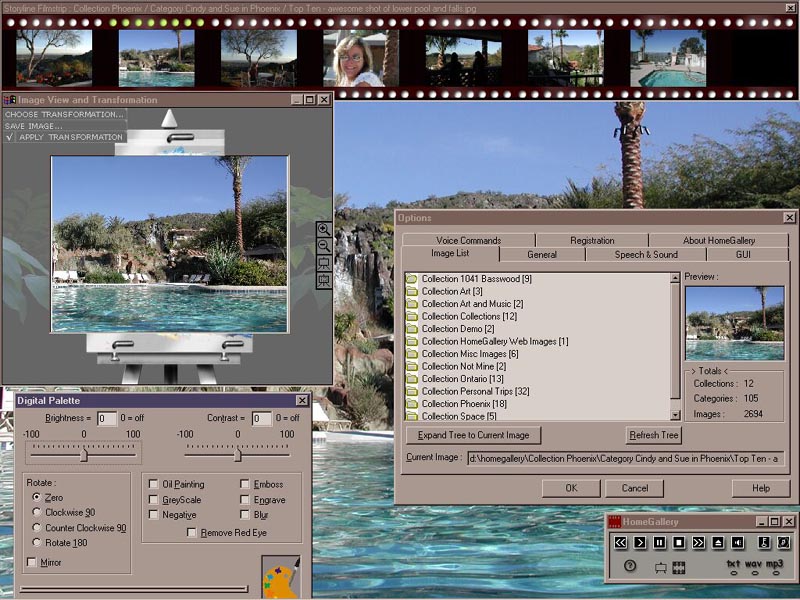Click the rewind double-arrow button in HomeGallery
The height and width of the screenshot is (600, 800).
pyautogui.click(x=620, y=542)
